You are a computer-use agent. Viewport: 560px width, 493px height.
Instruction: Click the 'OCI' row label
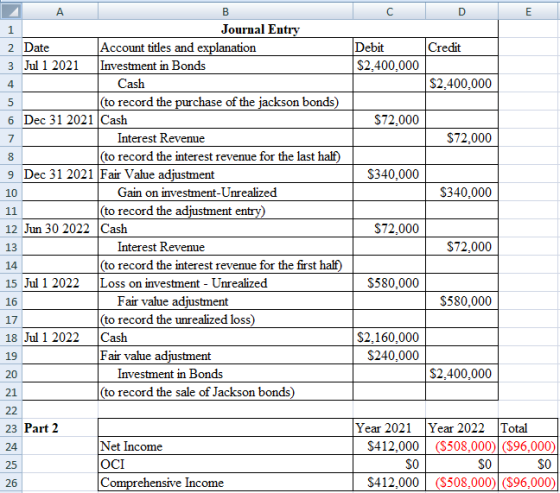(225, 464)
